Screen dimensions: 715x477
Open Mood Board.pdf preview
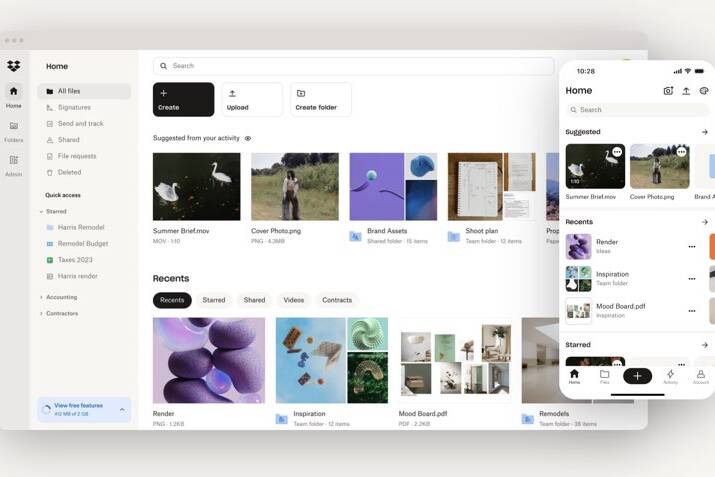(x=455, y=360)
